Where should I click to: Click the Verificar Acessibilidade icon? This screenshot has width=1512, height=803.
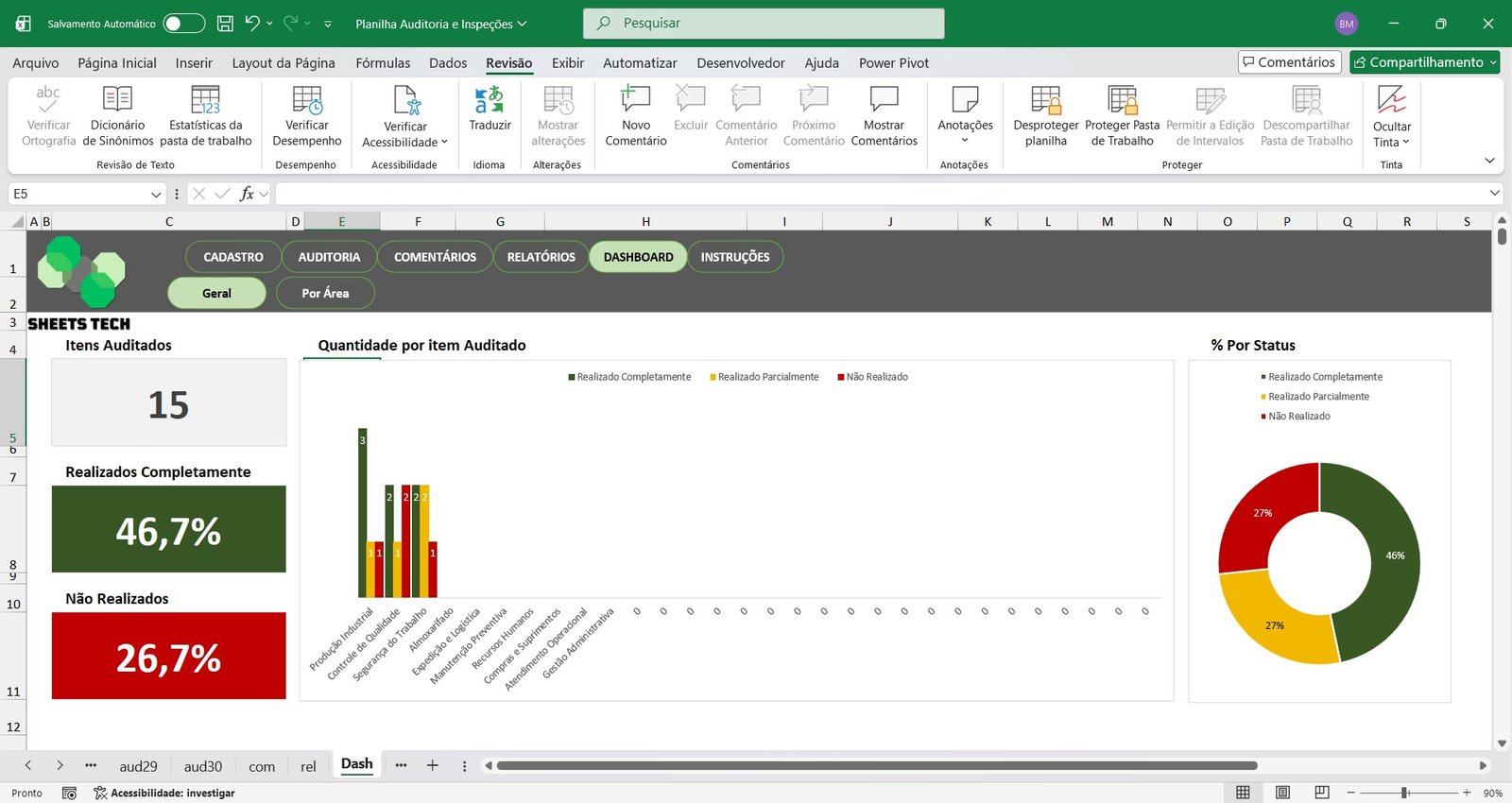(405, 100)
